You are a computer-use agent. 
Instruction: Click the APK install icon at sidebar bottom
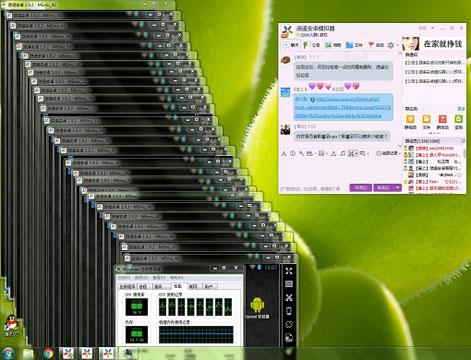tap(289, 338)
